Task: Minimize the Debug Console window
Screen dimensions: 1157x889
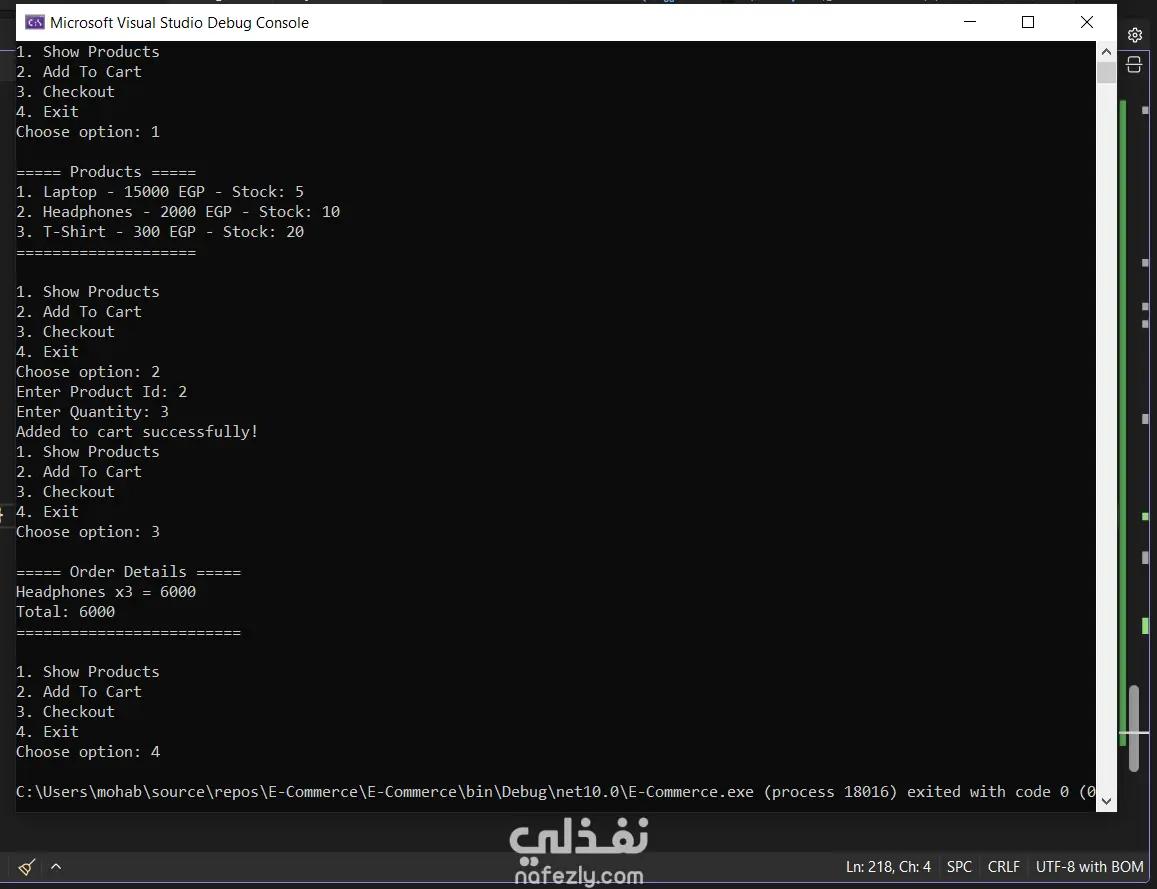Action: pos(970,22)
